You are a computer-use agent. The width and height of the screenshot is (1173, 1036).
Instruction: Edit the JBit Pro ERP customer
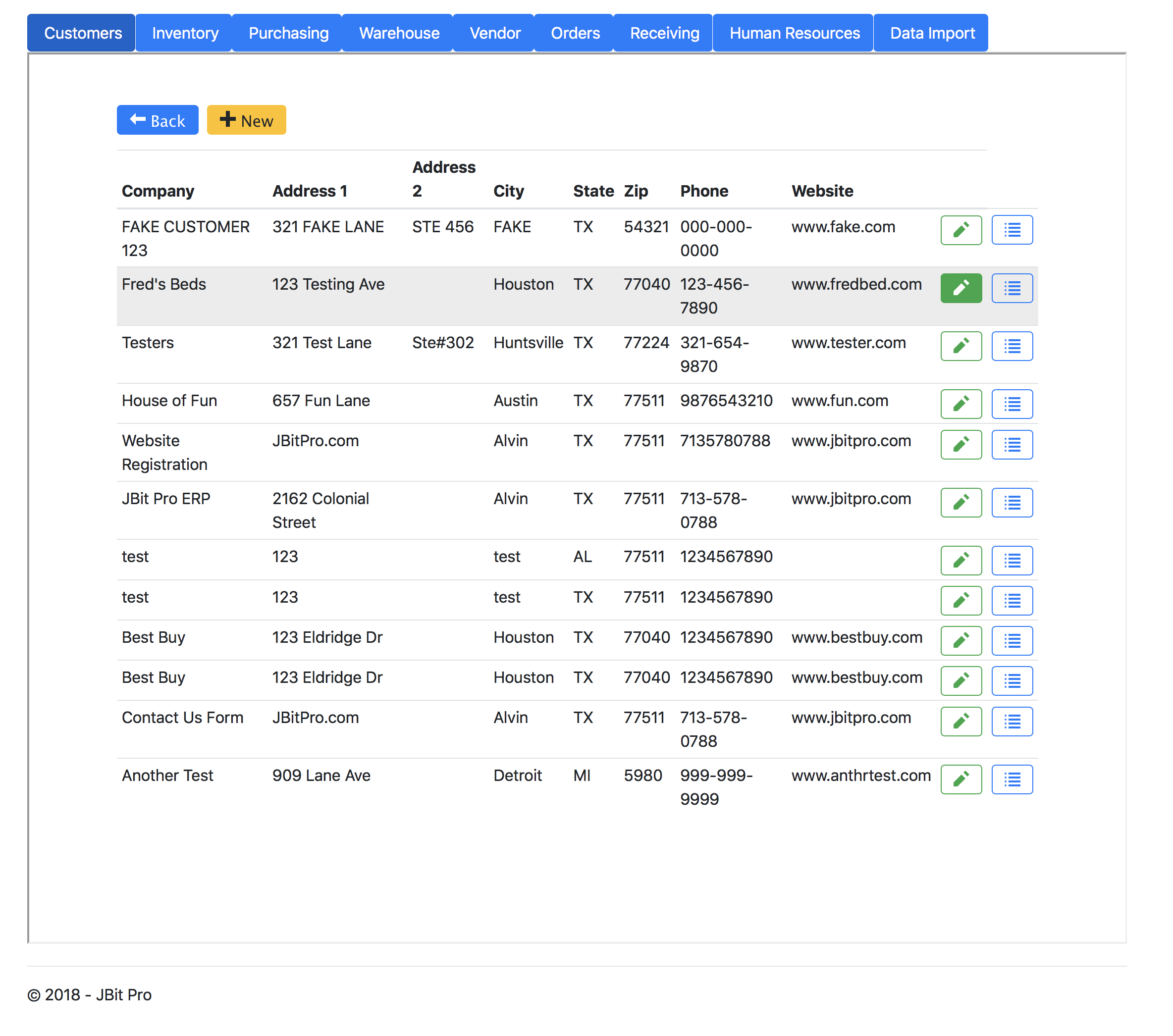(961, 503)
